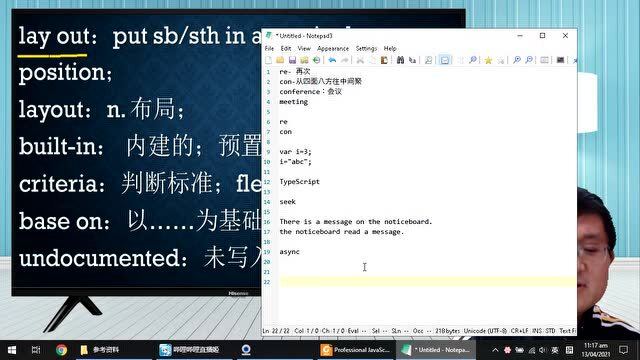Click line 16 noticeboard sentence
The height and width of the screenshot is (360, 640).
[x=356, y=222]
